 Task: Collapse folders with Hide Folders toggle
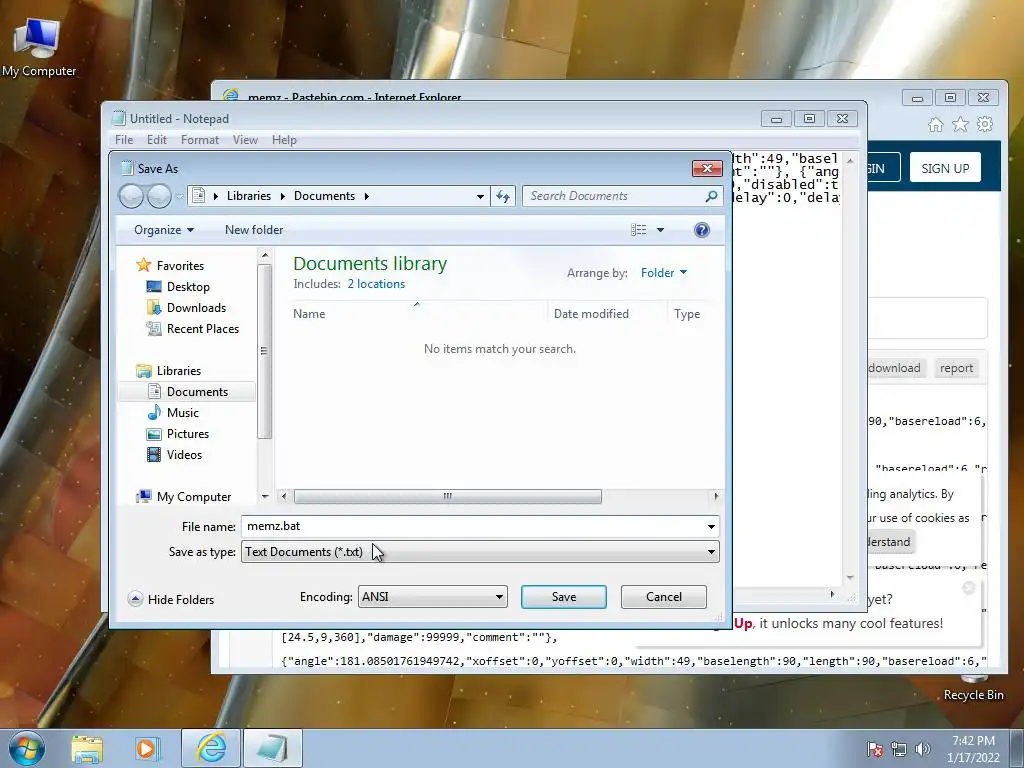point(171,600)
